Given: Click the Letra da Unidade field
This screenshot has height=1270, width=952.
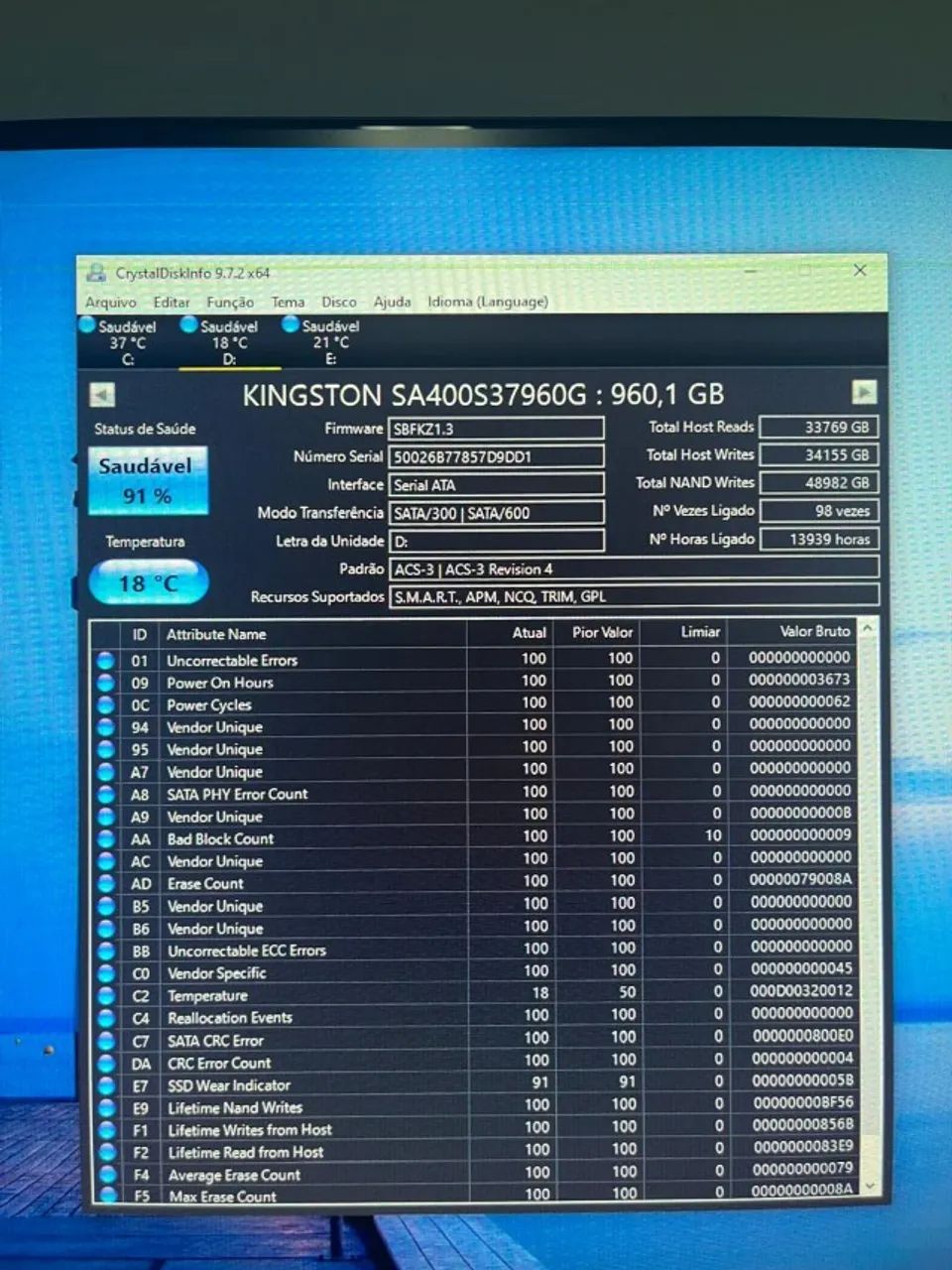Looking at the screenshot, I should [x=496, y=541].
